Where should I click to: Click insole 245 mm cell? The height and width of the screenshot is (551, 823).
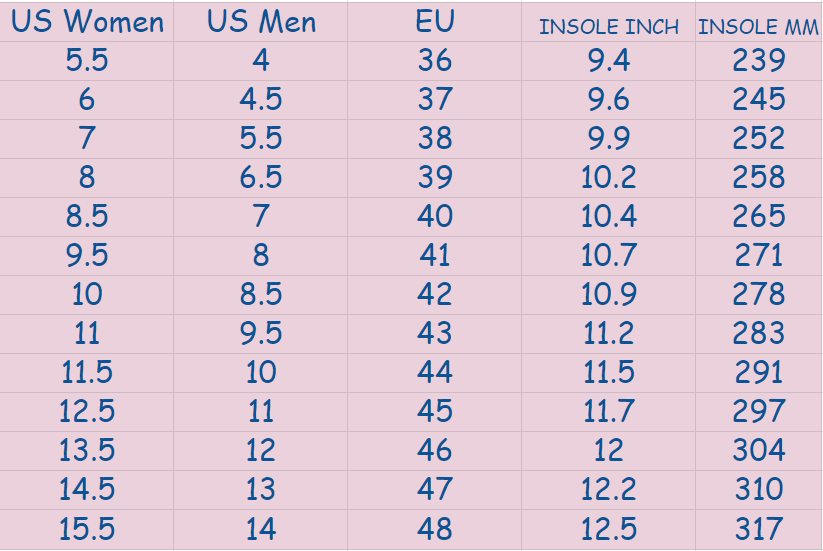758,100
